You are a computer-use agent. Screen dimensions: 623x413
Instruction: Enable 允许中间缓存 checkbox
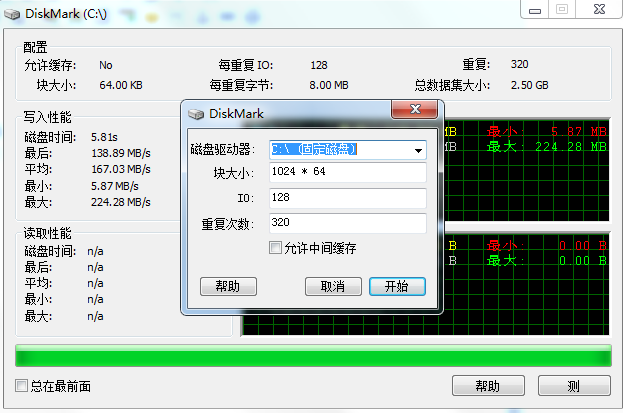(x=275, y=248)
